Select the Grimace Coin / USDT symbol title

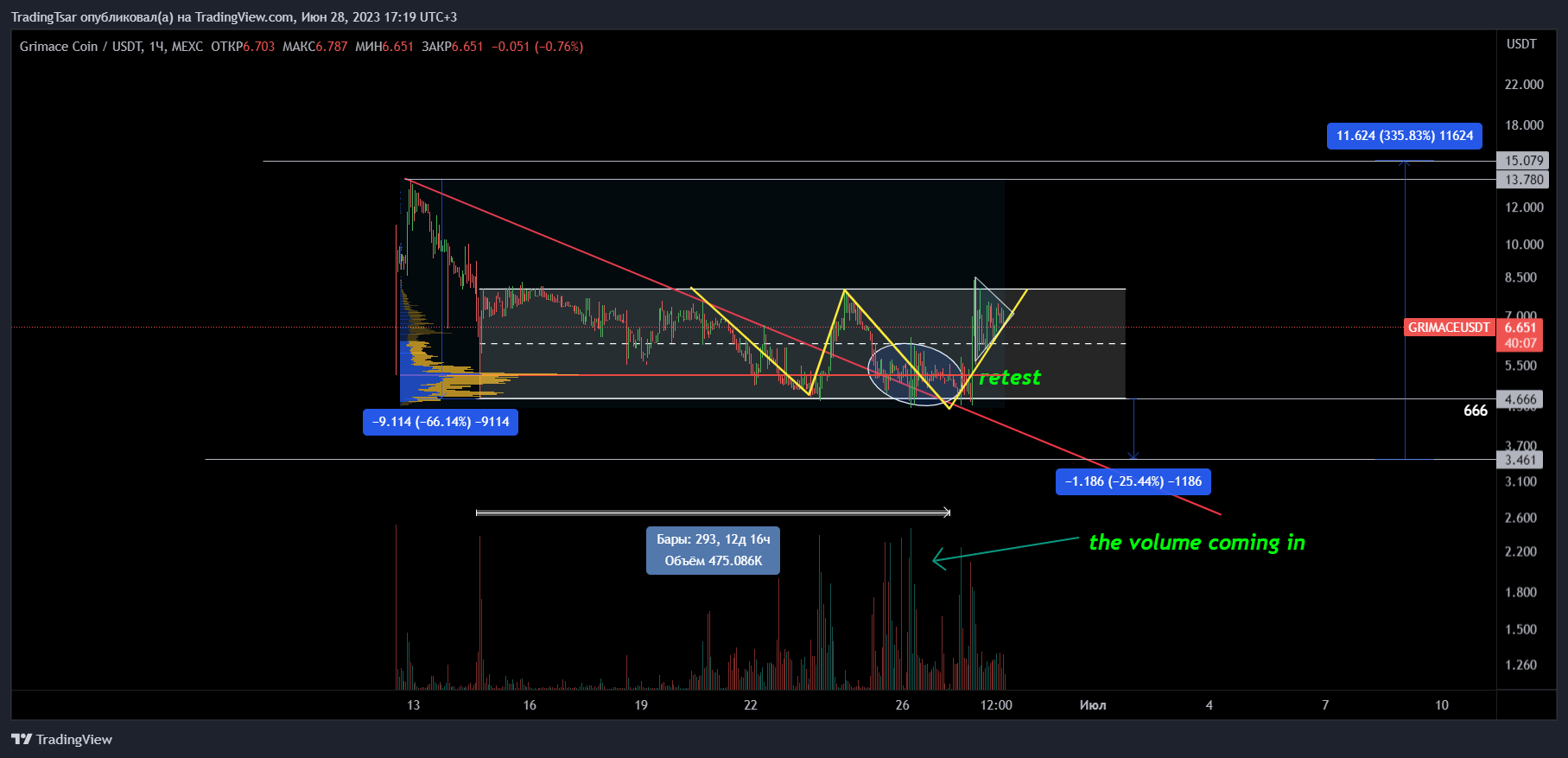point(81,47)
